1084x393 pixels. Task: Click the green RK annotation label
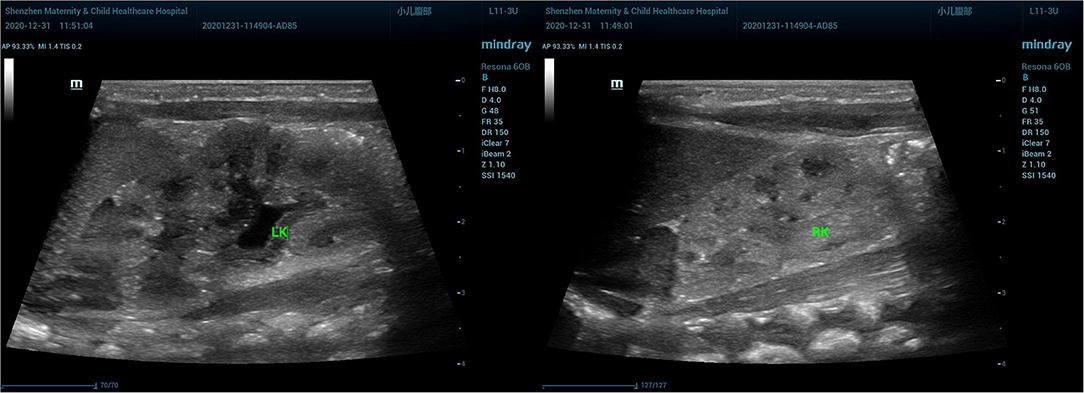820,233
